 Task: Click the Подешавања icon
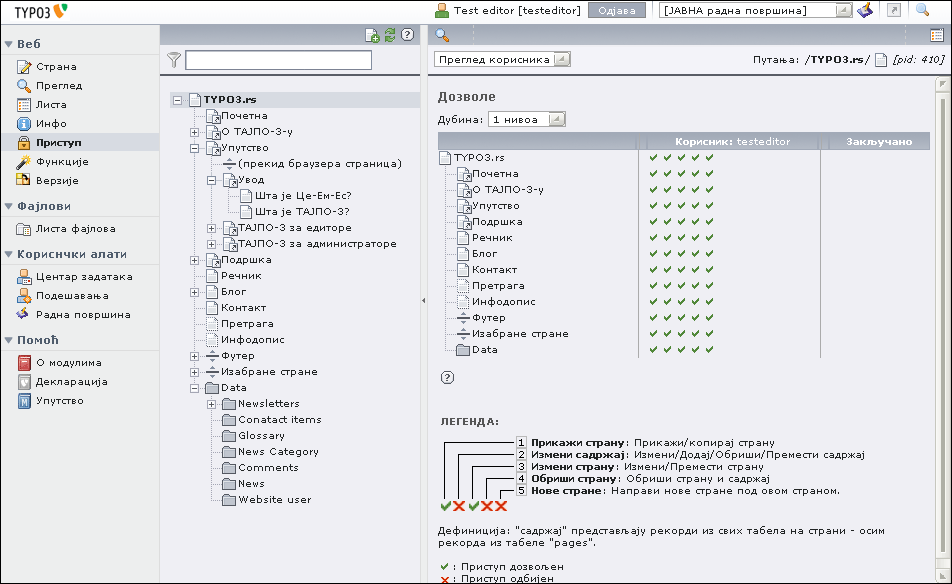coord(24,296)
